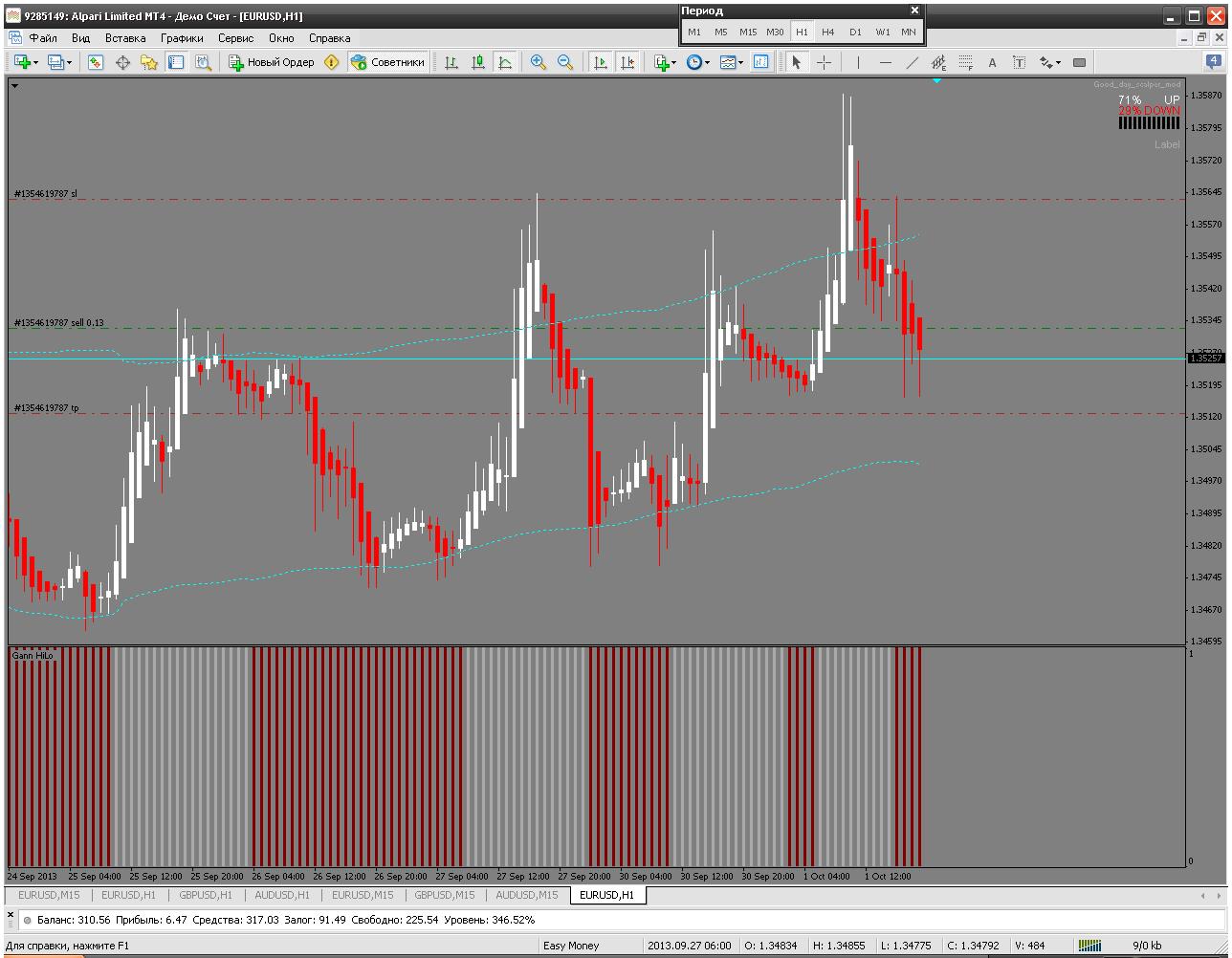Select the Text Label tool
This screenshot has width=1232, height=958.
(x=1019, y=62)
